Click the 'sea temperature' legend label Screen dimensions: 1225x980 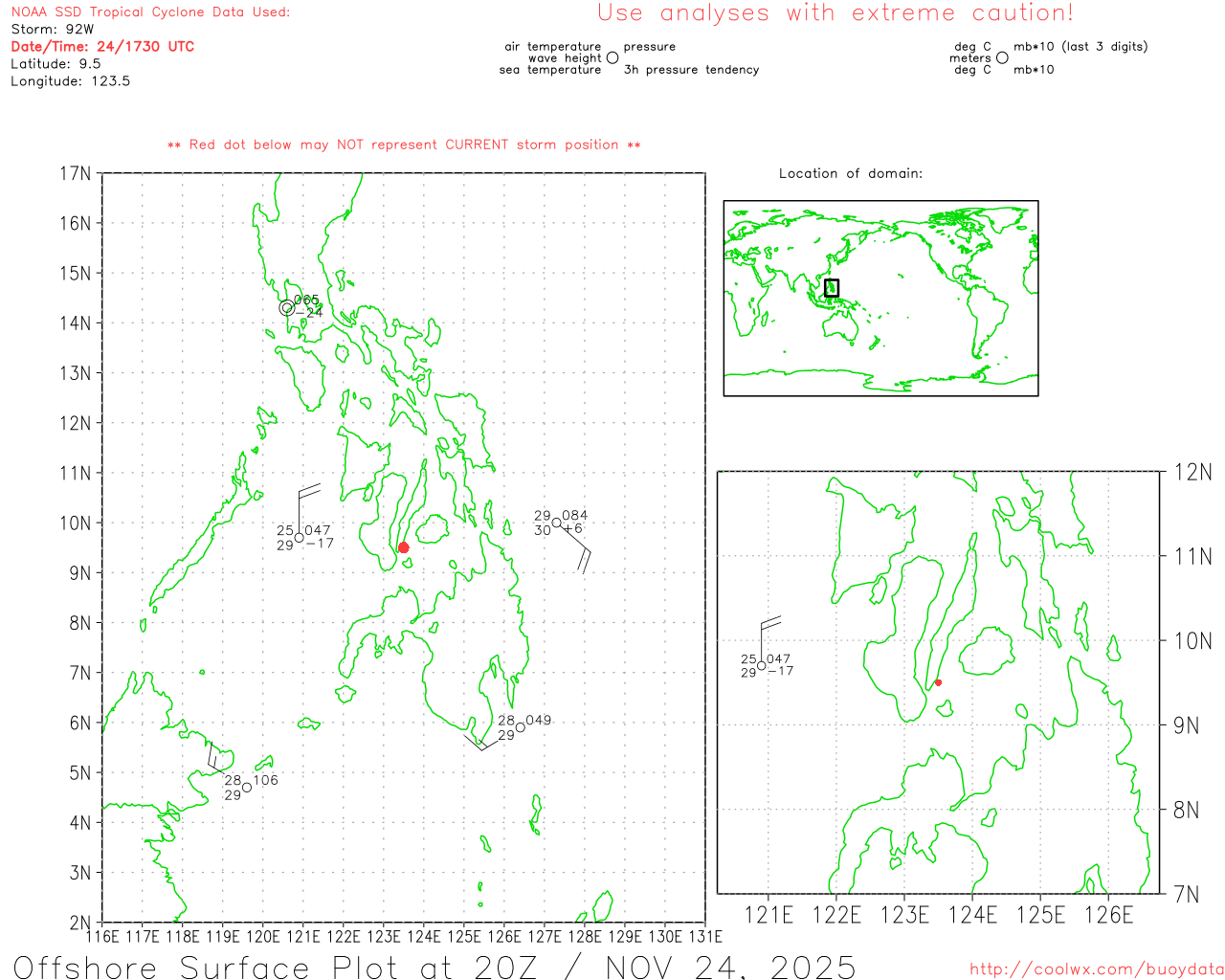(550, 70)
